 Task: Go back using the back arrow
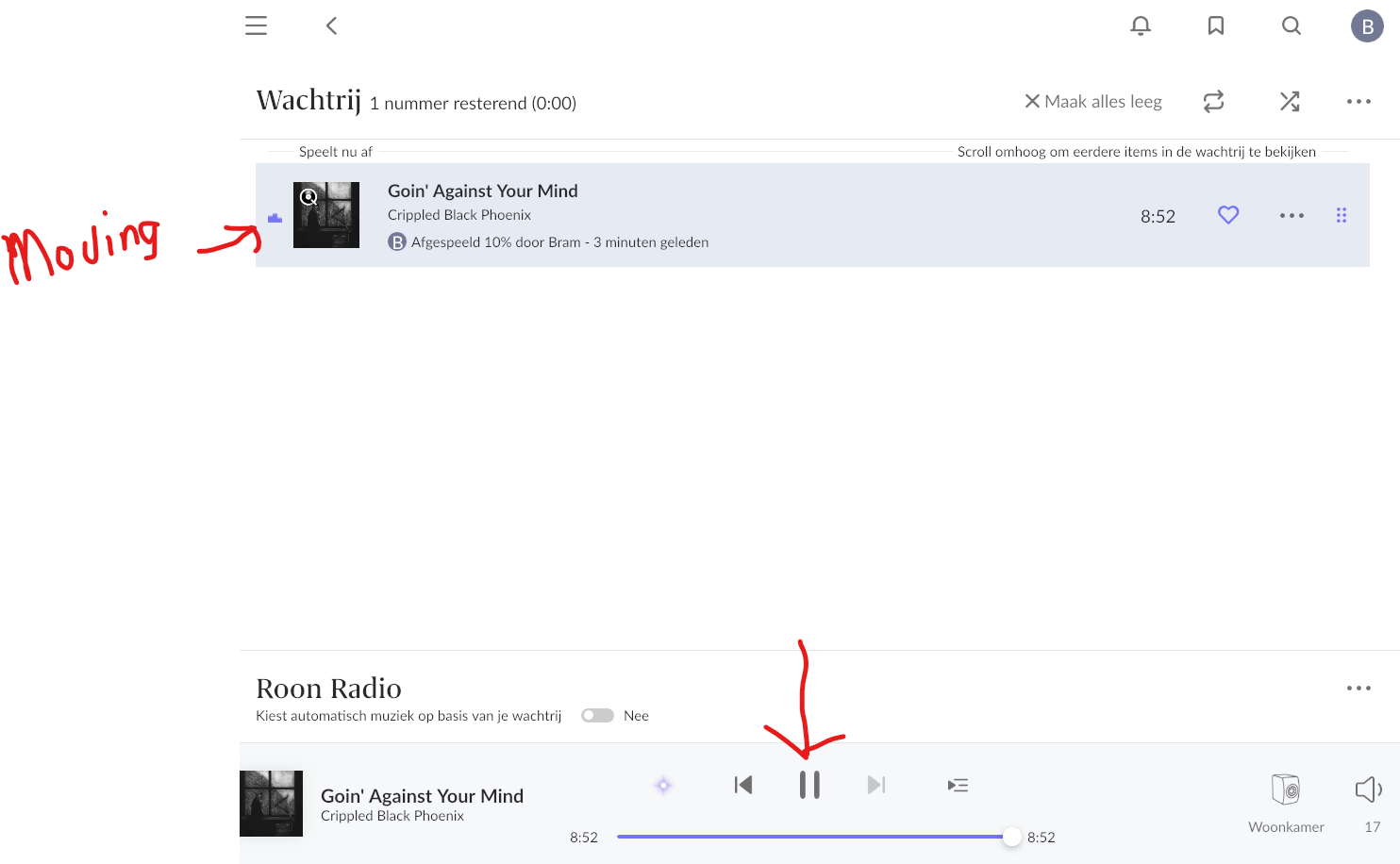331,25
